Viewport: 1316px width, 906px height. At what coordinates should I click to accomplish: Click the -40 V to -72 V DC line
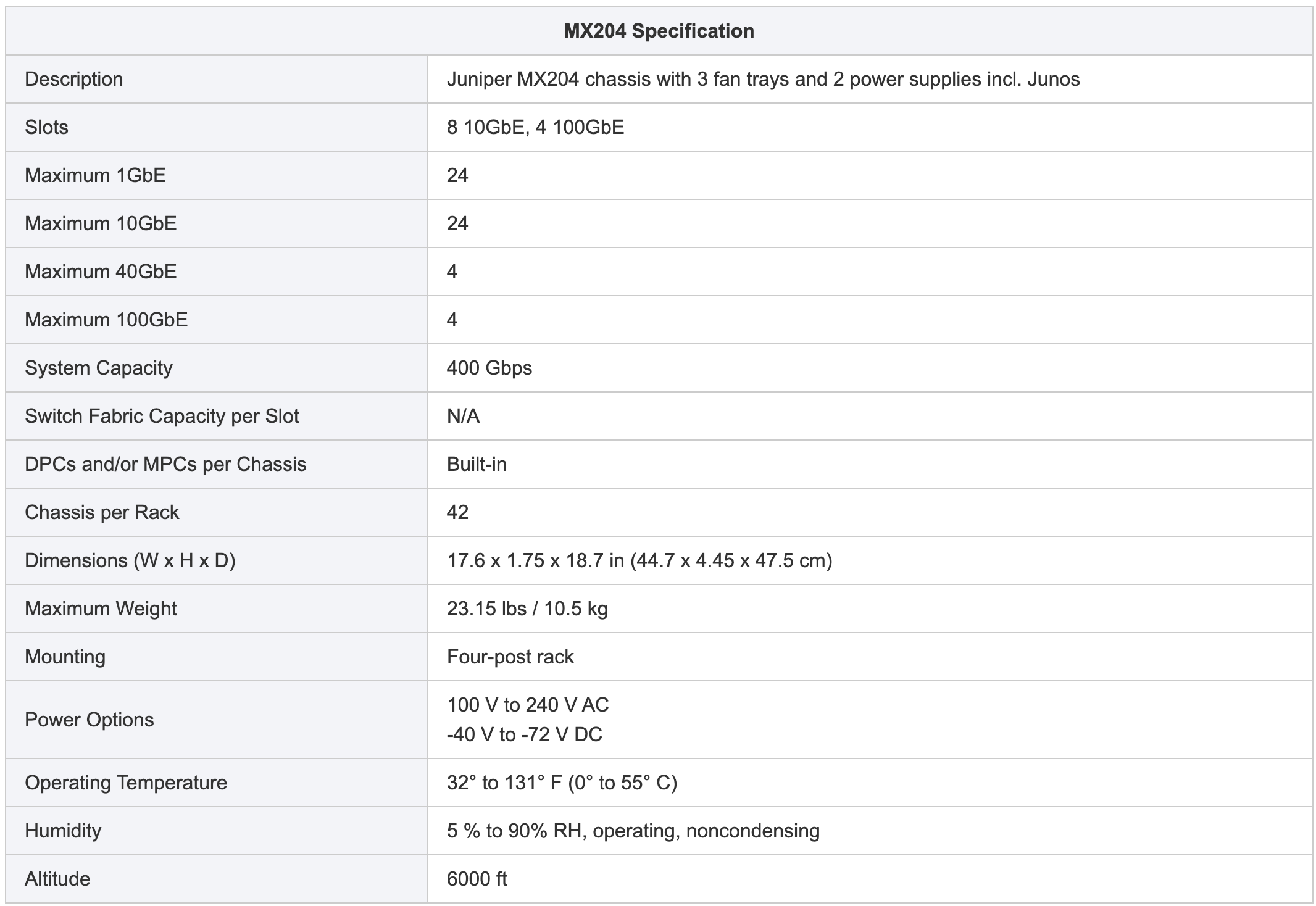click(x=524, y=734)
